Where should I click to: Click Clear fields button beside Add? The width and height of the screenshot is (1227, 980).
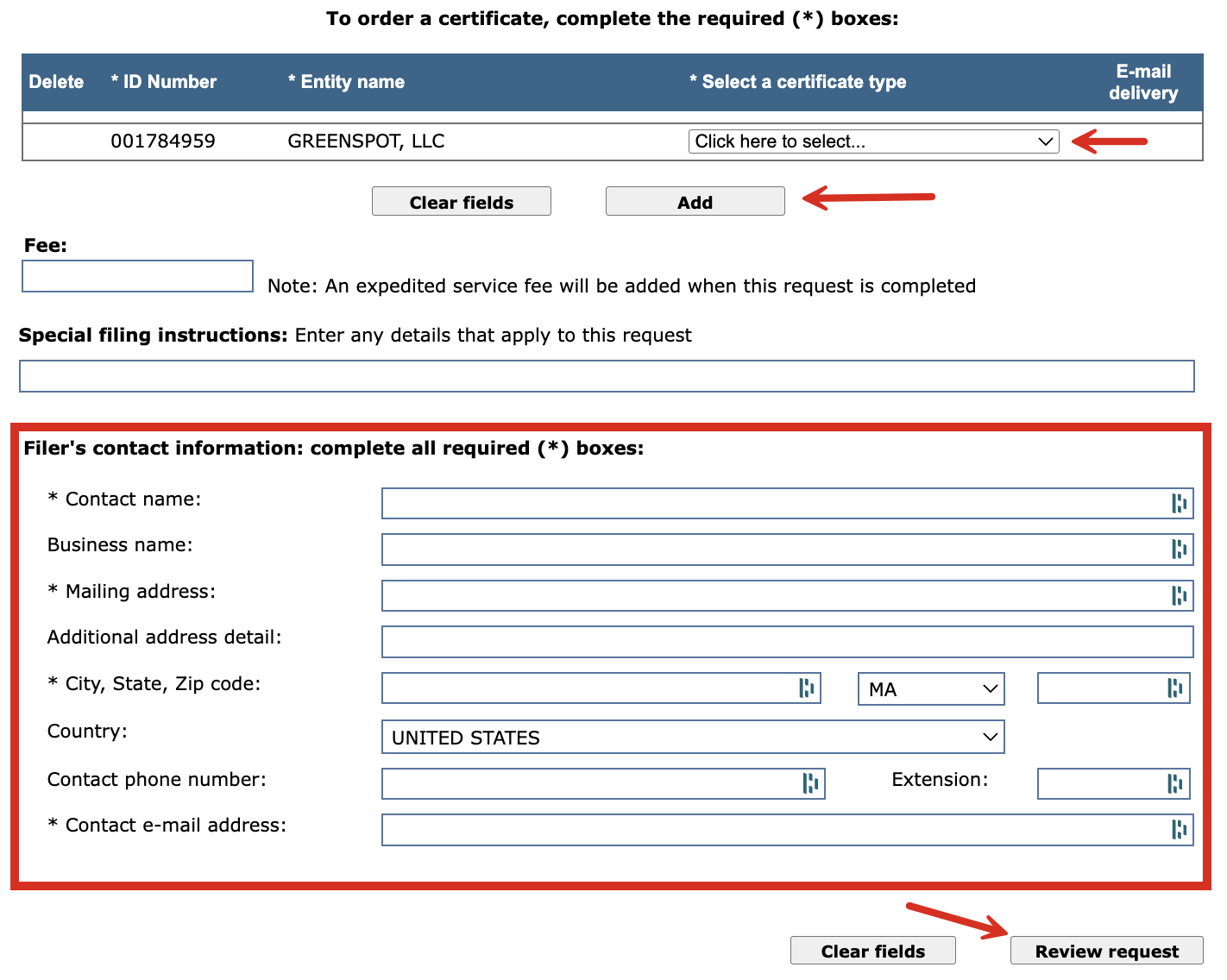pyautogui.click(x=462, y=202)
